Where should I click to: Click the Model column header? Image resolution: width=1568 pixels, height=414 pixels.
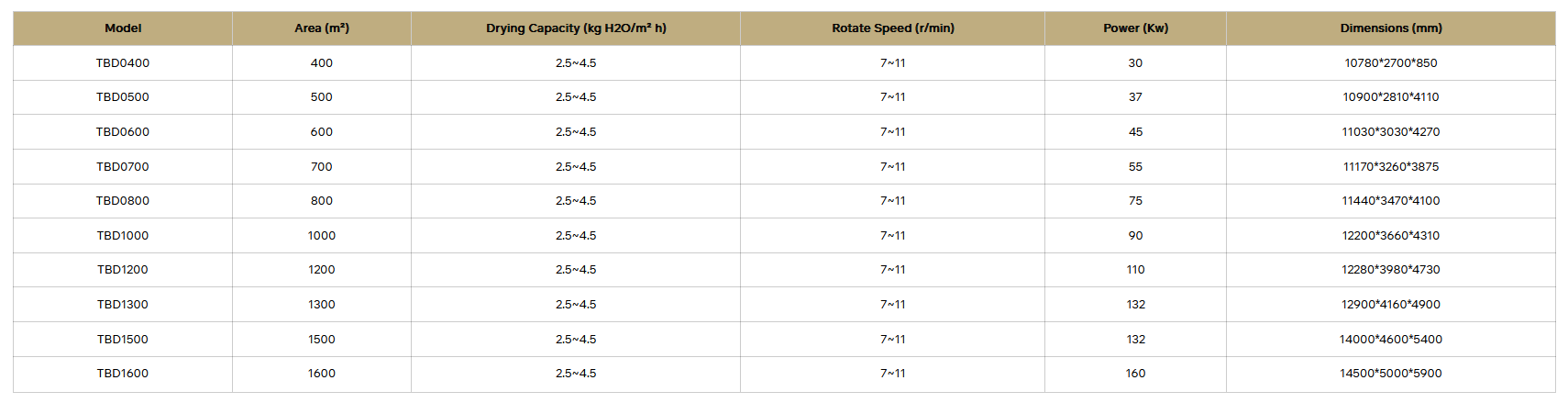[x=123, y=28]
